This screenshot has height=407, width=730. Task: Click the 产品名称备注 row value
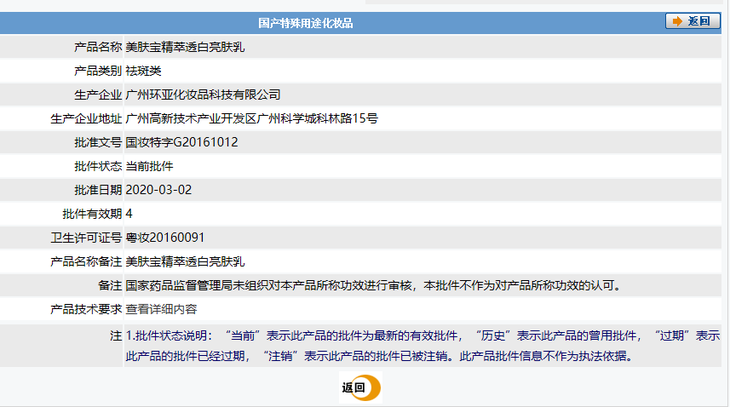185,262
